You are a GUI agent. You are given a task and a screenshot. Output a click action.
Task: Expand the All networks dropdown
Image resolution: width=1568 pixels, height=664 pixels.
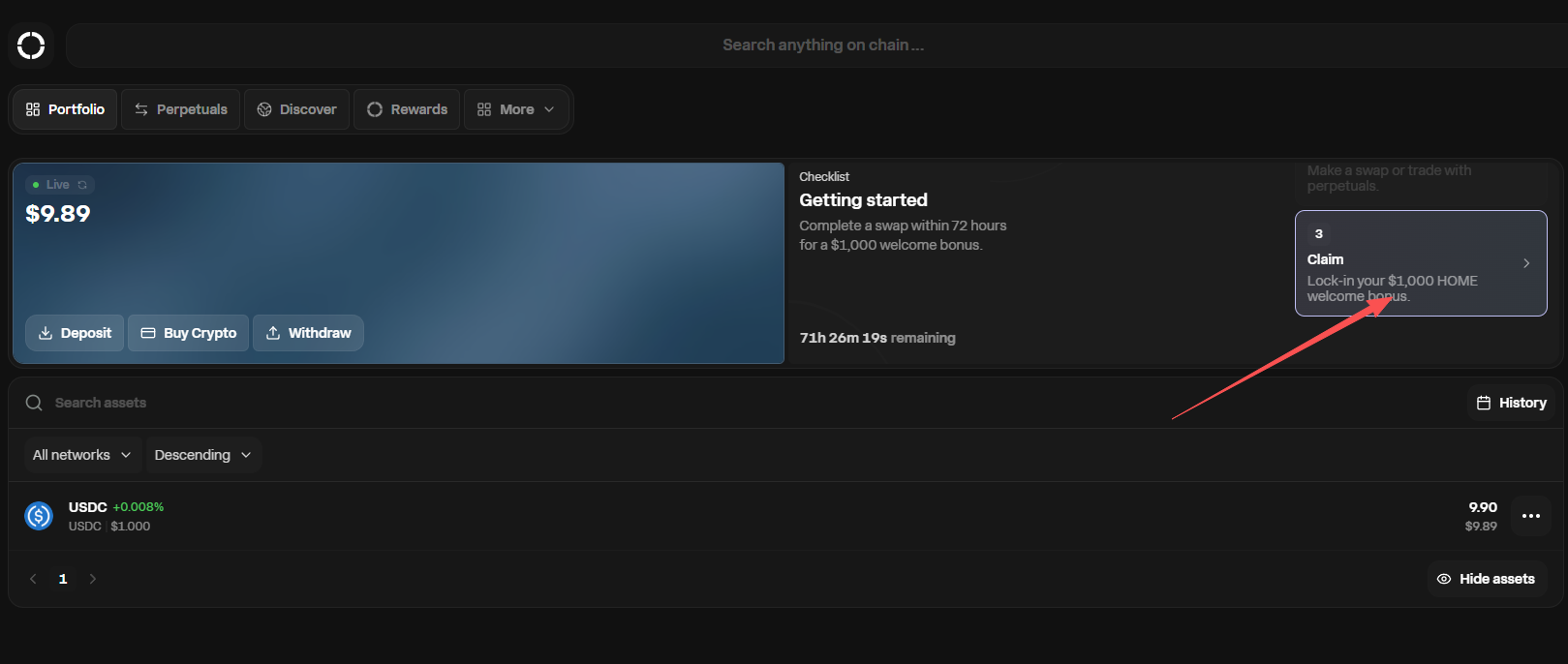click(81, 455)
